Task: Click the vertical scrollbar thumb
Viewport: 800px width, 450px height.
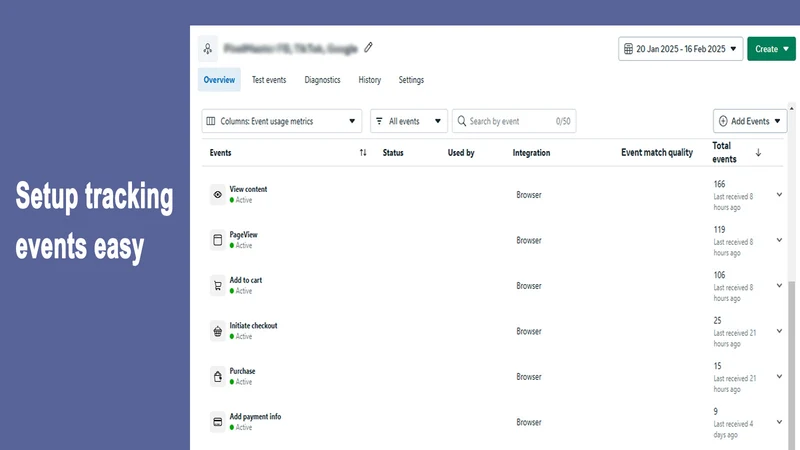Action: 791,365
